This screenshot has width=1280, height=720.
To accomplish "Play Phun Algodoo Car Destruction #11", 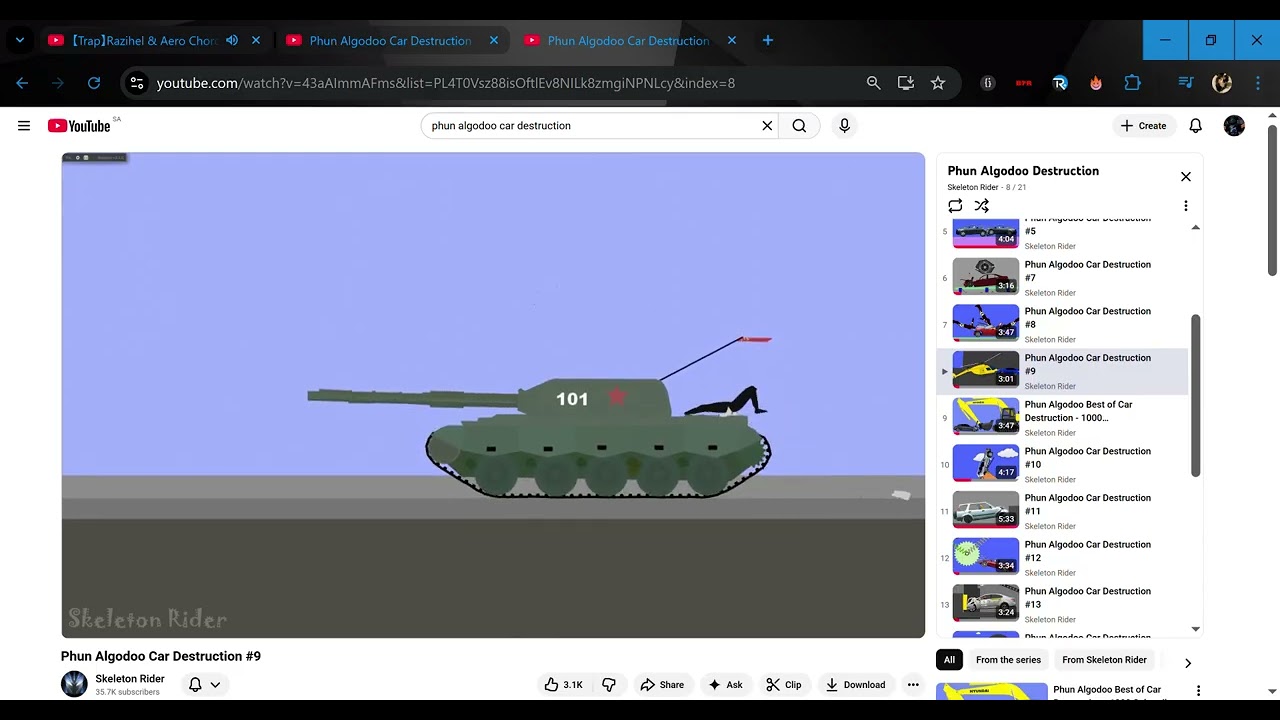I will [1062, 511].
